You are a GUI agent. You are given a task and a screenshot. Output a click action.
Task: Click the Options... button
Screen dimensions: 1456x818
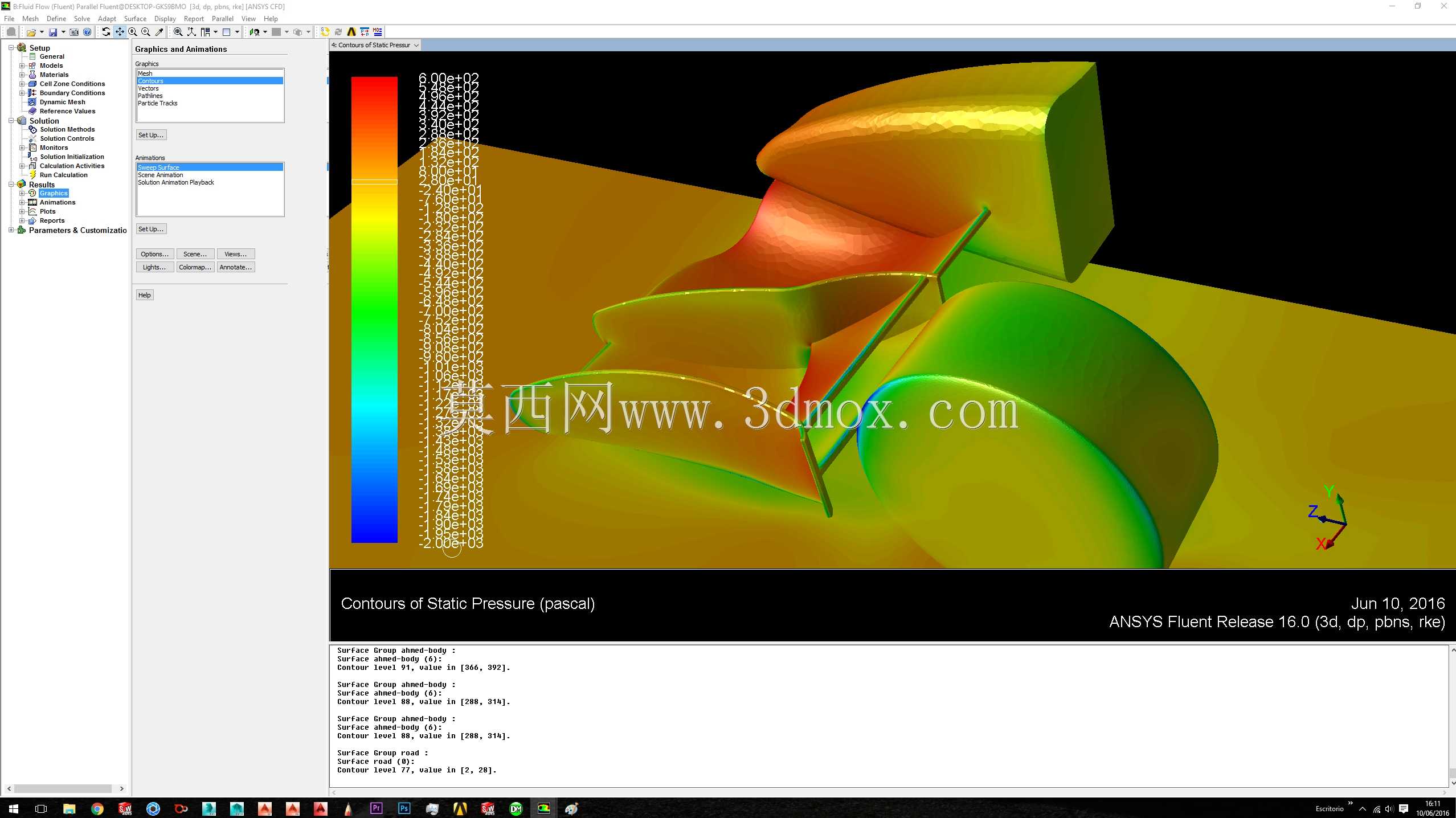tap(155, 254)
